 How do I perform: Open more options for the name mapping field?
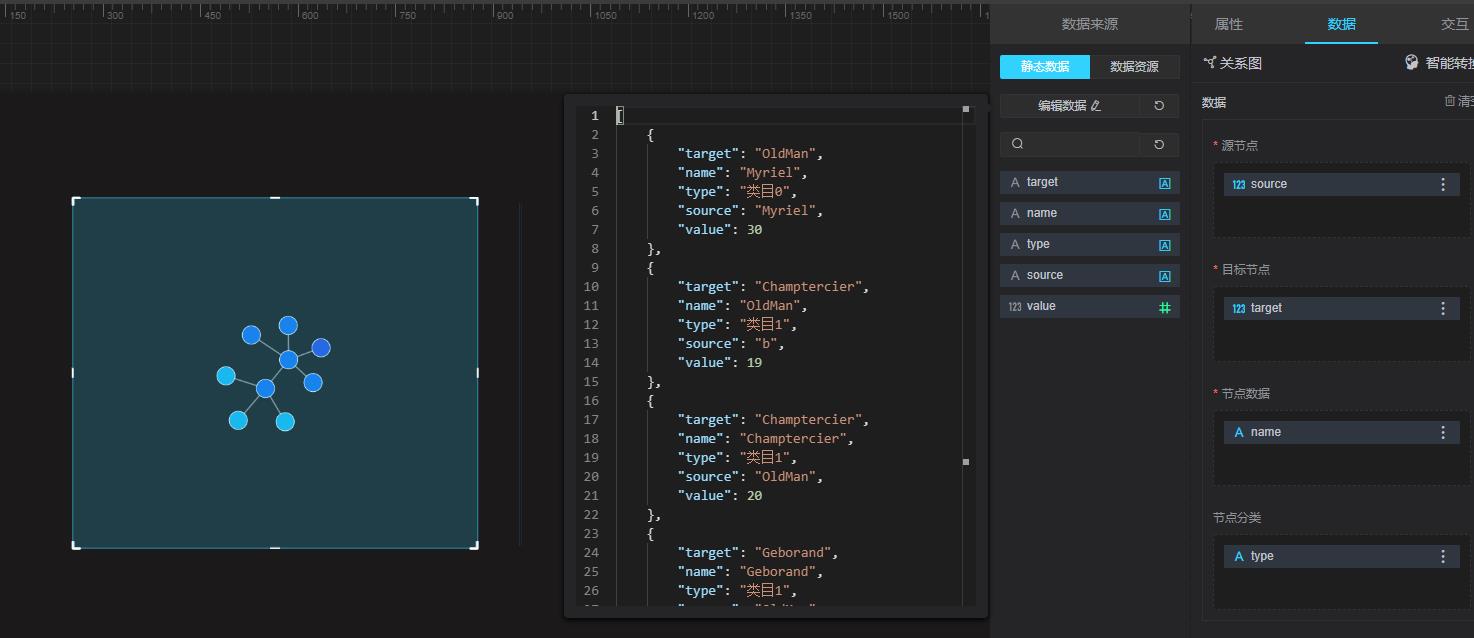pyautogui.click(x=1443, y=433)
